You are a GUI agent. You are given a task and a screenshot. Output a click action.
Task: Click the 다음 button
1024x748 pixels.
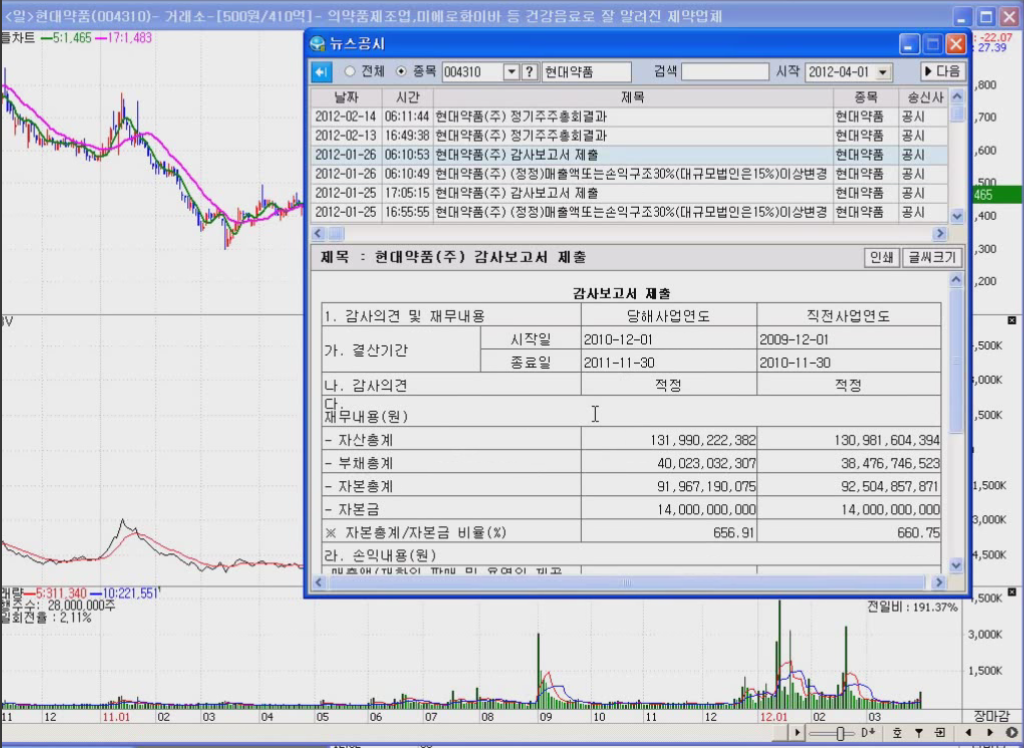click(x=942, y=71)
